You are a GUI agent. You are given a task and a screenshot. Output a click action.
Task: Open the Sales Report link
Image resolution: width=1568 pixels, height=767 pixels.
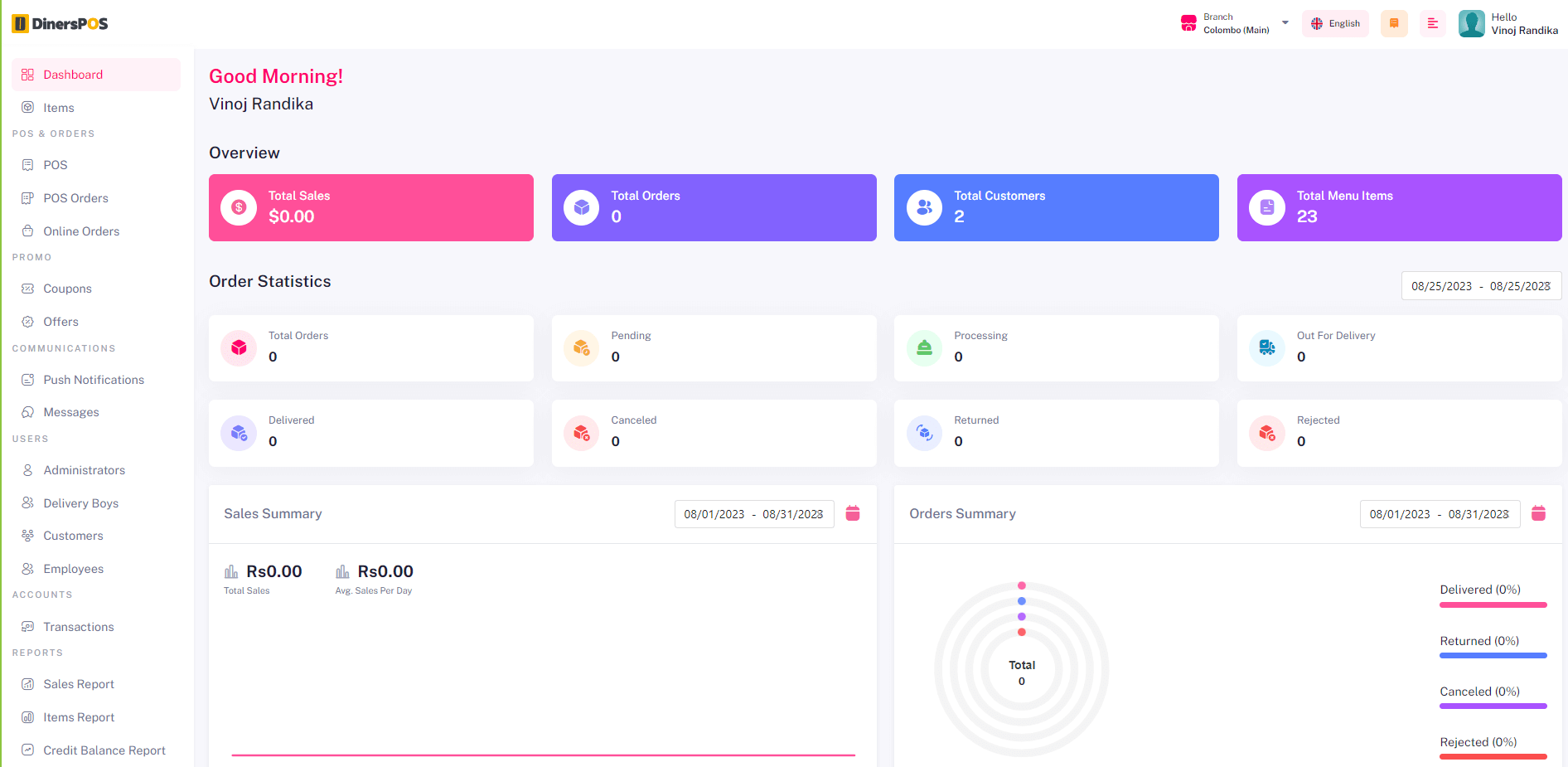79,684
